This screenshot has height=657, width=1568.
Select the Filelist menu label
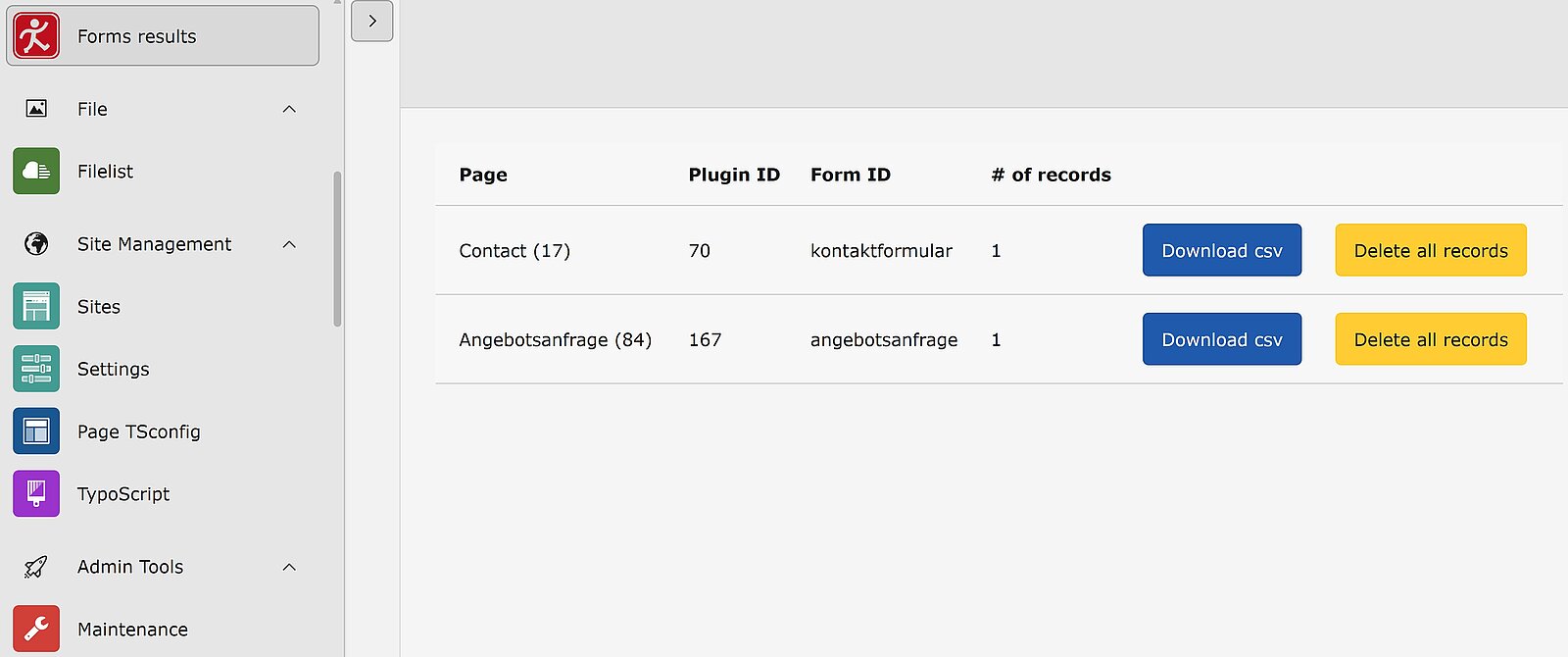105,172
